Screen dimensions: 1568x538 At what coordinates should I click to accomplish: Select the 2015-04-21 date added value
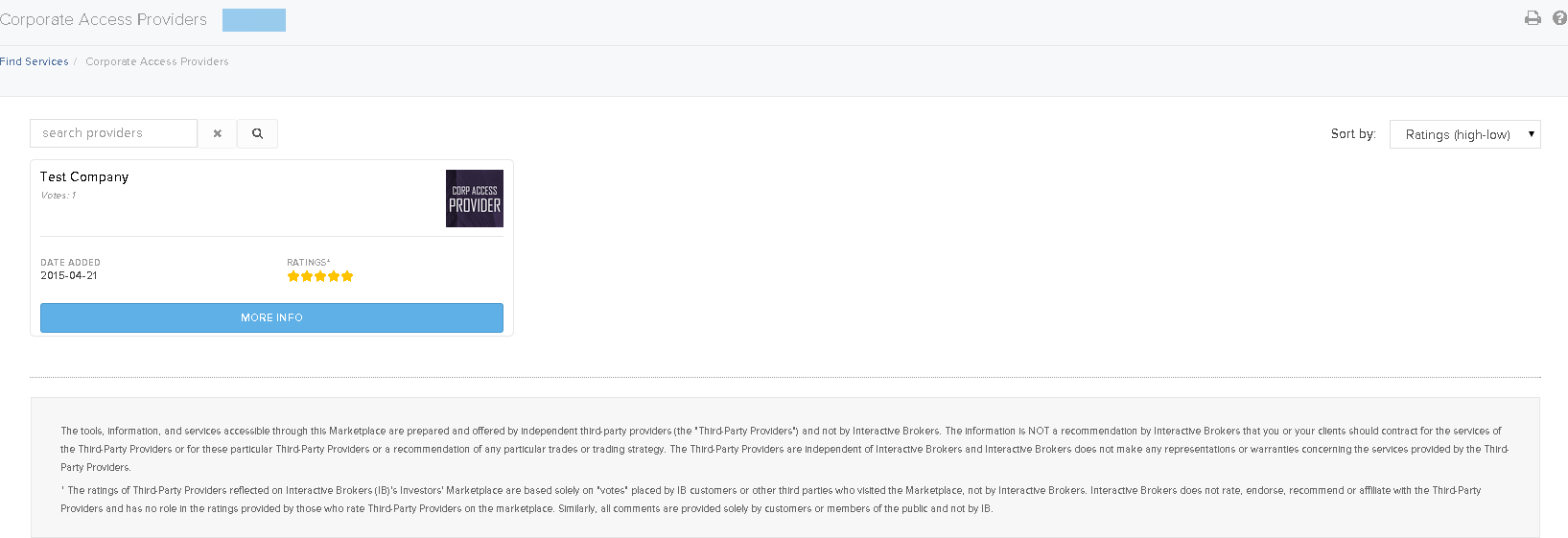69,275
